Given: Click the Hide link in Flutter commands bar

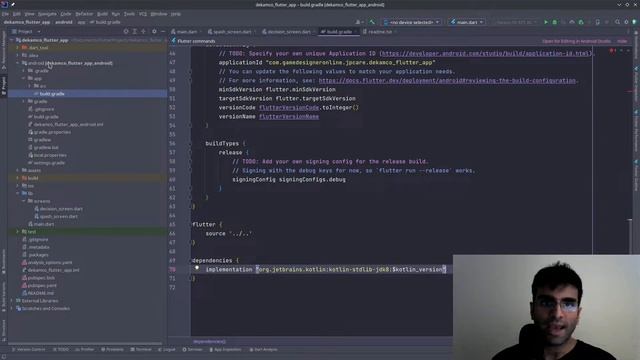Looking at the screenshot, I should [x=622, y=41].
